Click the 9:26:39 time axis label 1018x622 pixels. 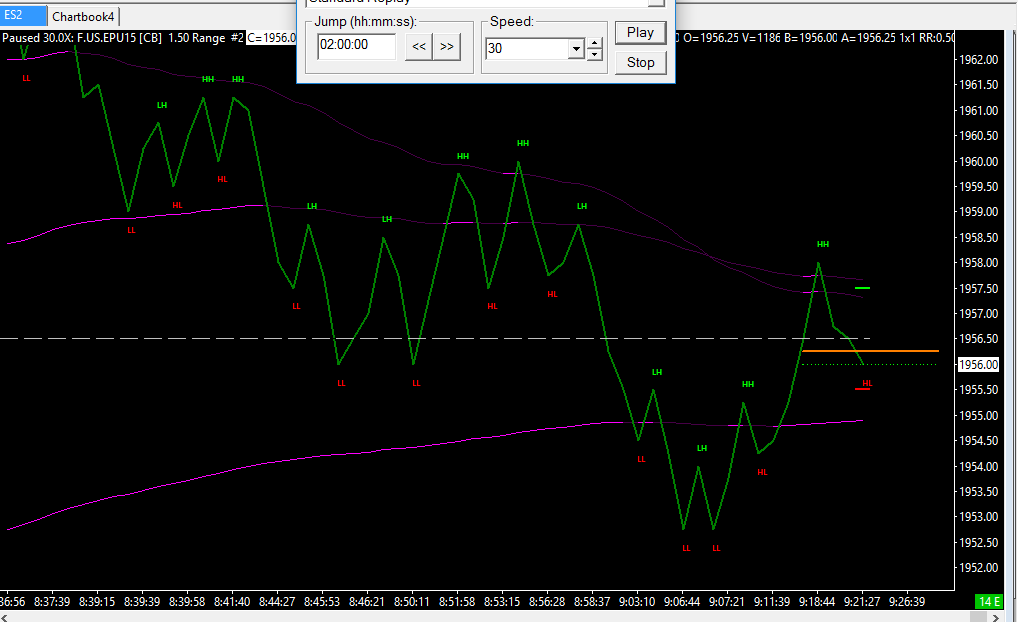pos(907,602)
